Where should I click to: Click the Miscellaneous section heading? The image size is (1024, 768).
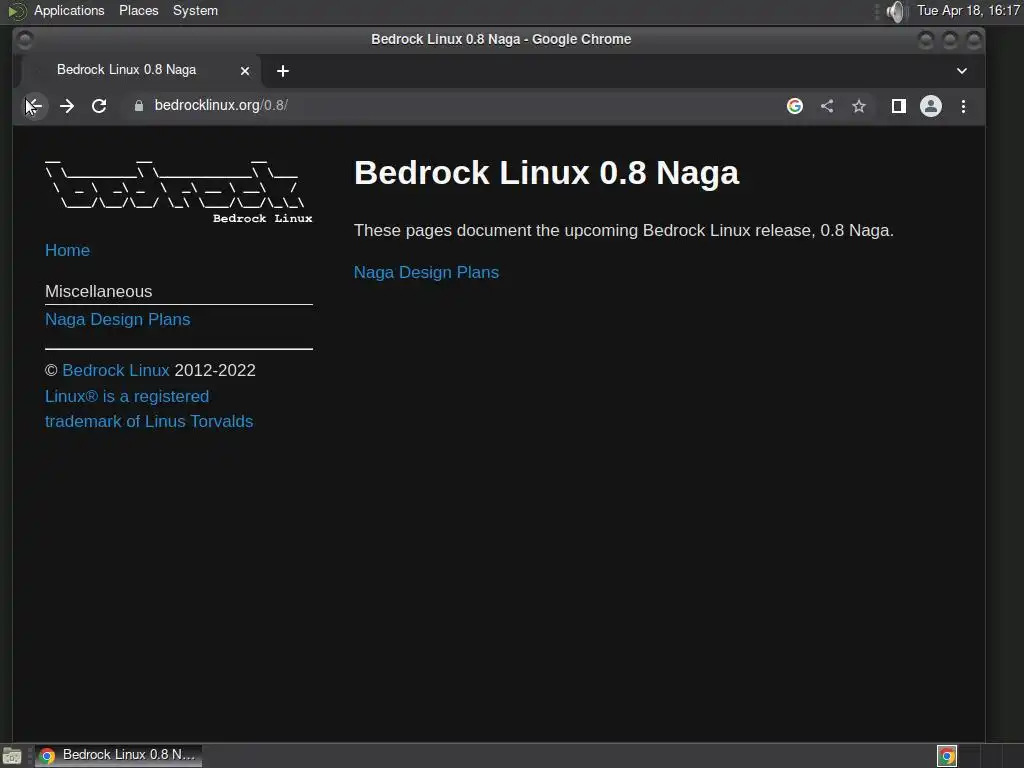(99, 291)
